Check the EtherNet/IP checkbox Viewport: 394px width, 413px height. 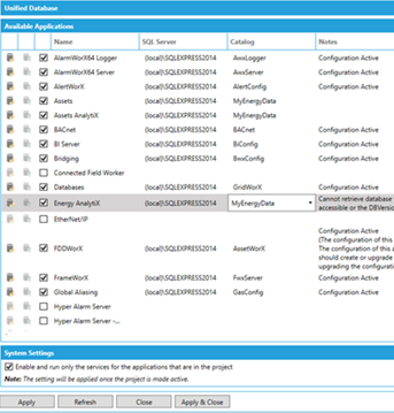coord(43,219)
